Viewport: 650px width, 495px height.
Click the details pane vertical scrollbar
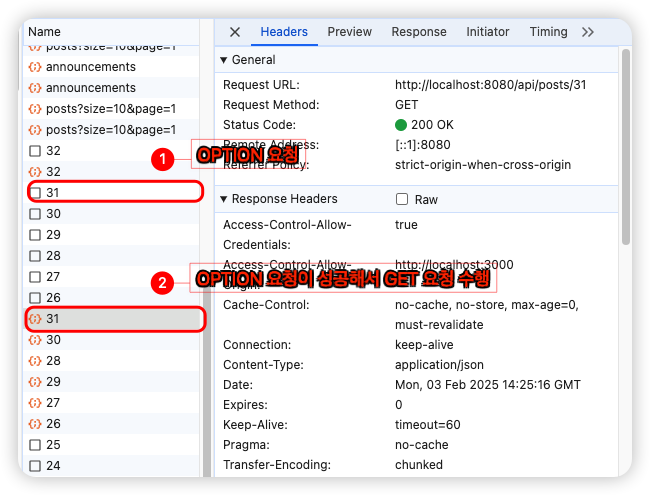point(625,150)
